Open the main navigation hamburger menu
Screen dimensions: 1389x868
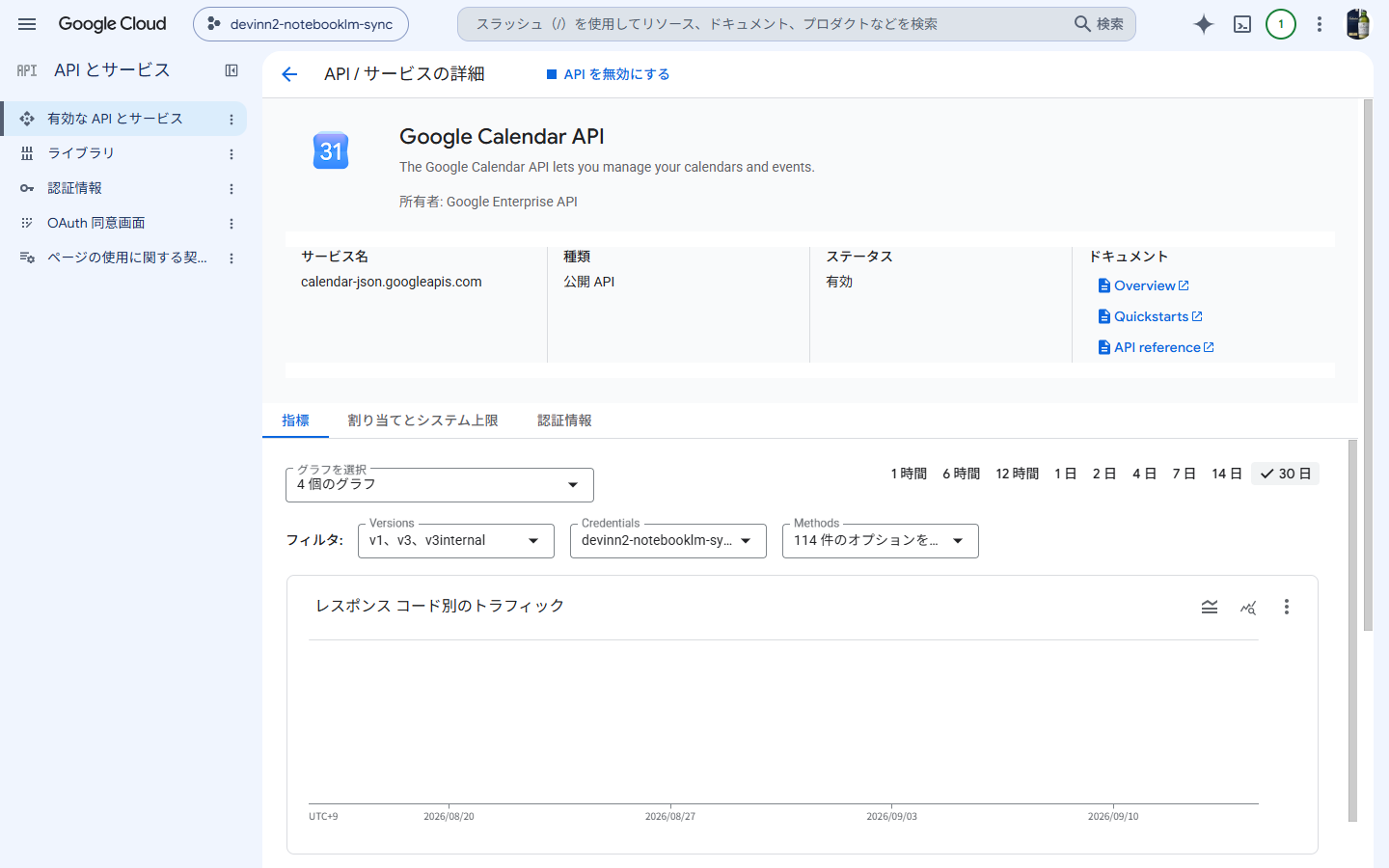tap(27, 24)
